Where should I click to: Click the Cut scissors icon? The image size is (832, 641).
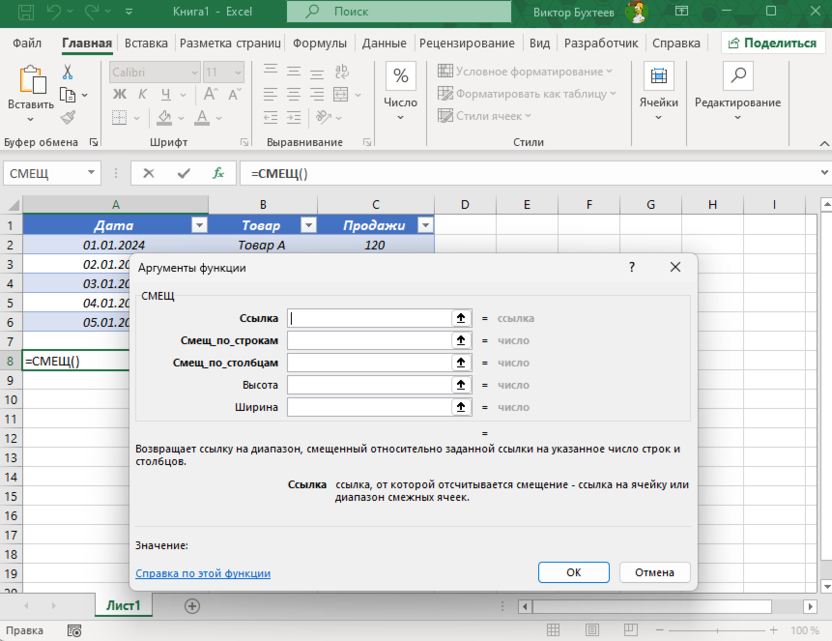67,72
